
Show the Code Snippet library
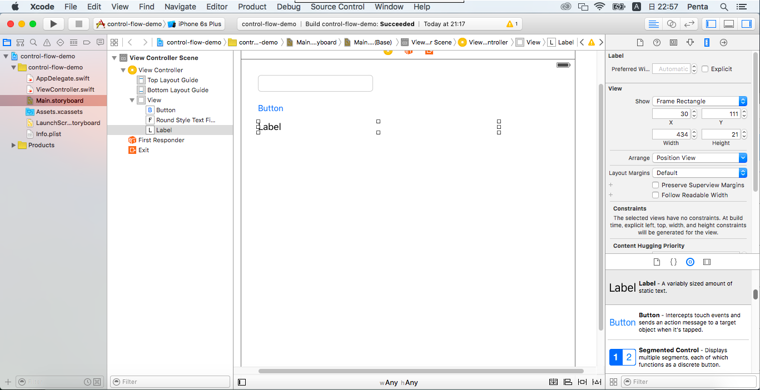pos(673,262)
